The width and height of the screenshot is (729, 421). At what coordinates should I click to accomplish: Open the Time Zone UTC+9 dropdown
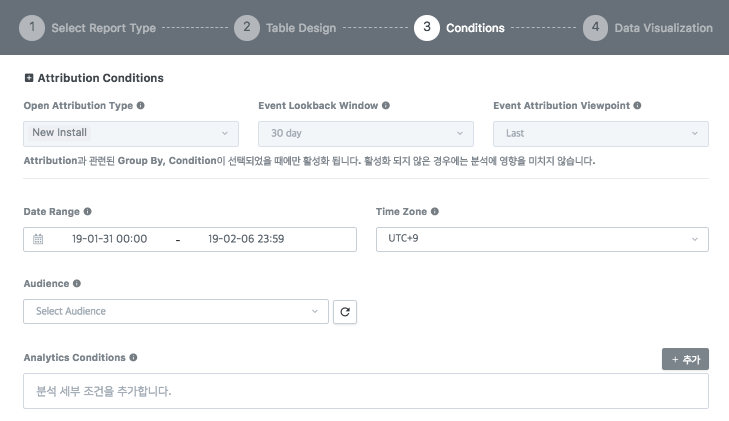pos(542,239)
